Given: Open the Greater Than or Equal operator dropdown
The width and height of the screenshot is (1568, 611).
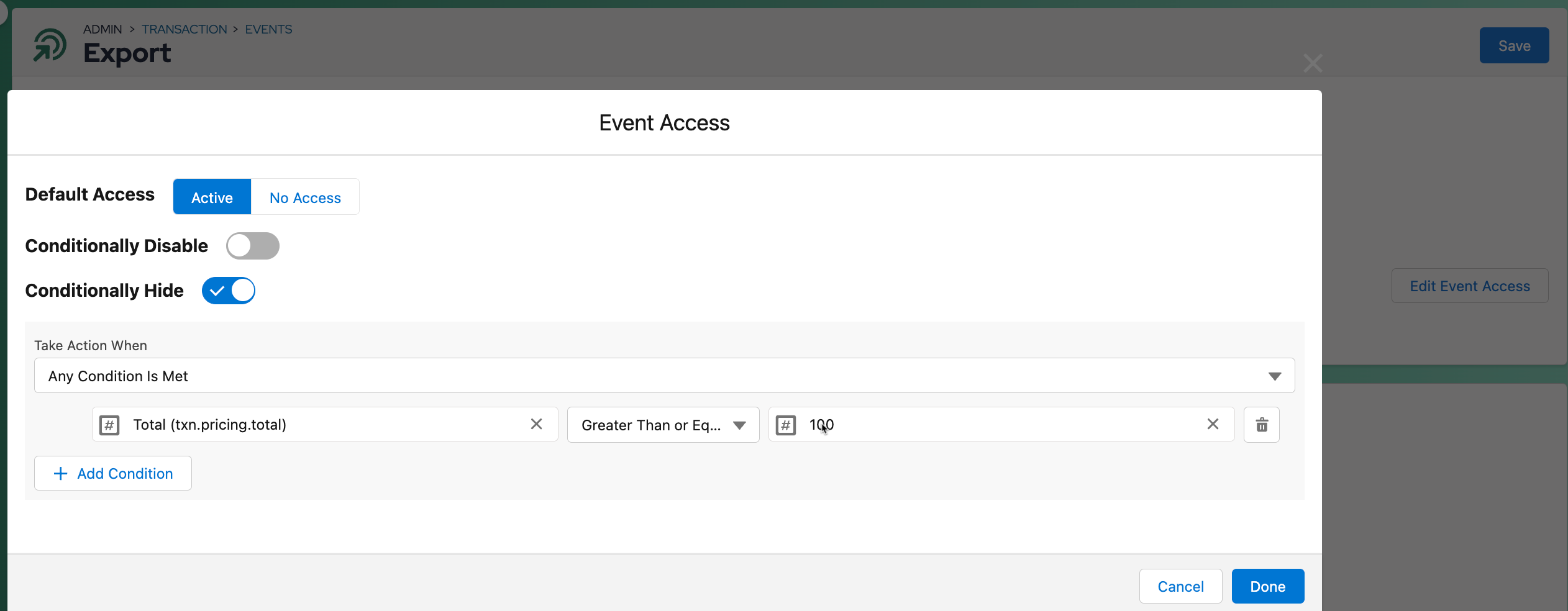Looking at the screenshot, I should coord(663,425).
